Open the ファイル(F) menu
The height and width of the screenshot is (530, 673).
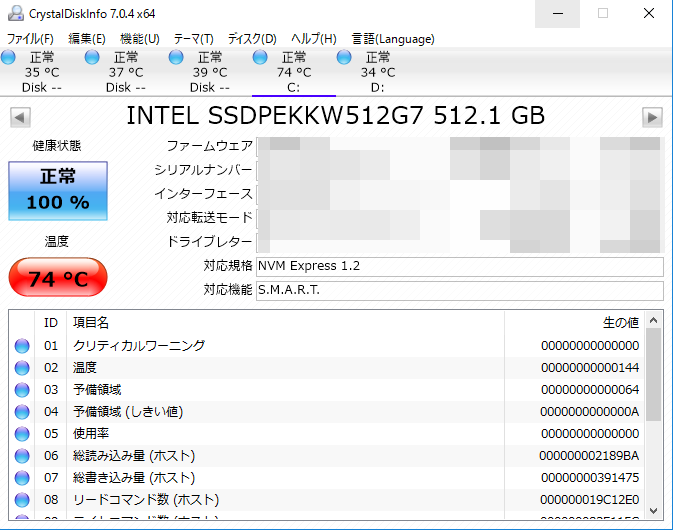[x=30, y=39]
